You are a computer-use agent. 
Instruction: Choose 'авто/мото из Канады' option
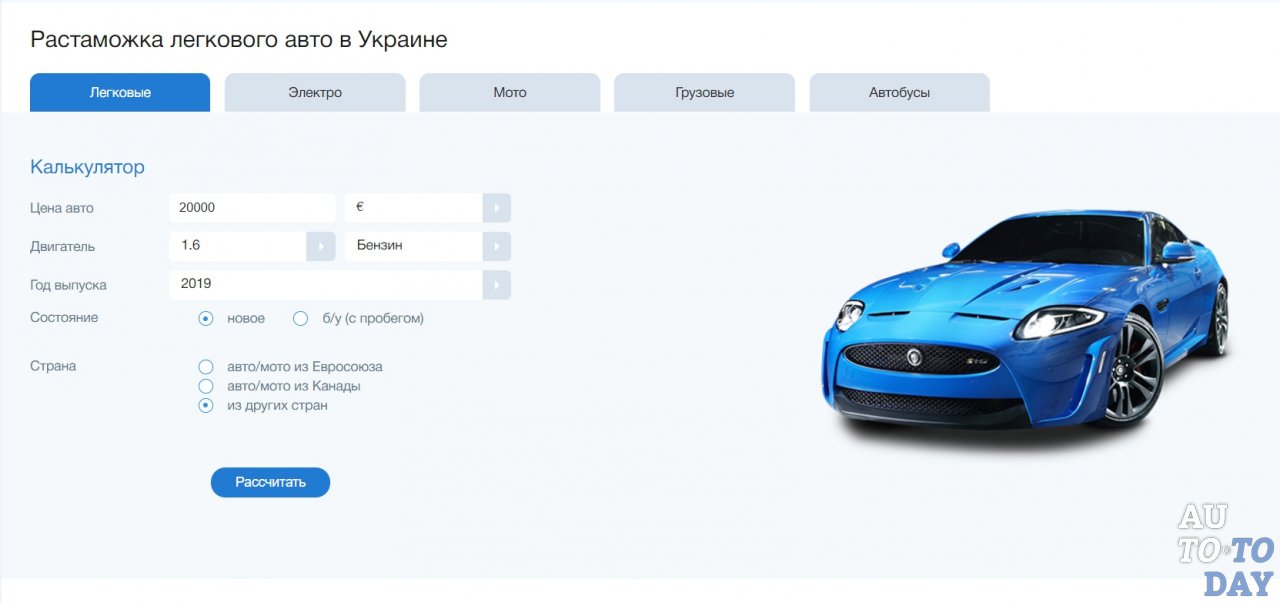tap(206, 386)
